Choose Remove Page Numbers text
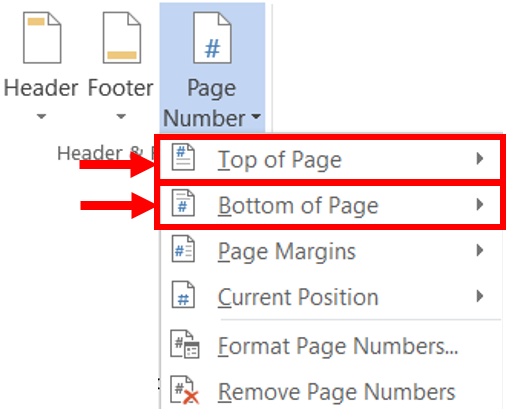Image resolution: width=506 pixels, height=410 pixels. coord(336,392)
